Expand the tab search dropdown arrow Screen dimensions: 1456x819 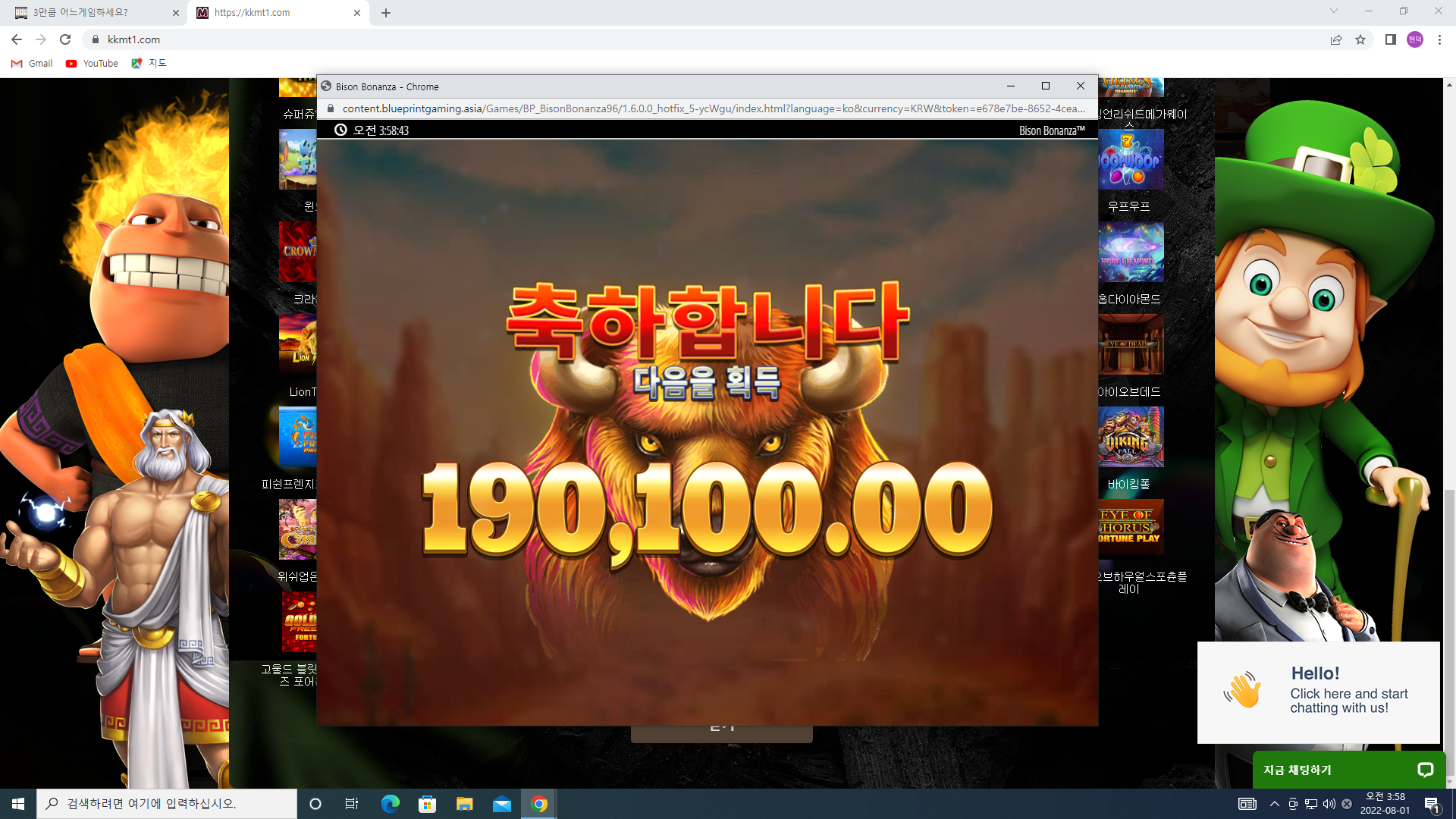pyautogui.click(x=1333, y=11)
